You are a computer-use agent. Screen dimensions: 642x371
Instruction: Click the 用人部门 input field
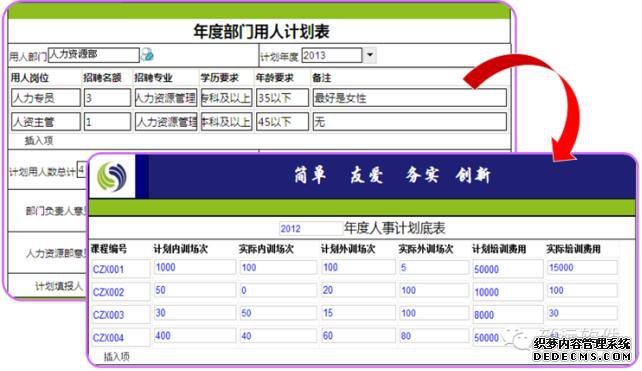[x=93, y=55]
